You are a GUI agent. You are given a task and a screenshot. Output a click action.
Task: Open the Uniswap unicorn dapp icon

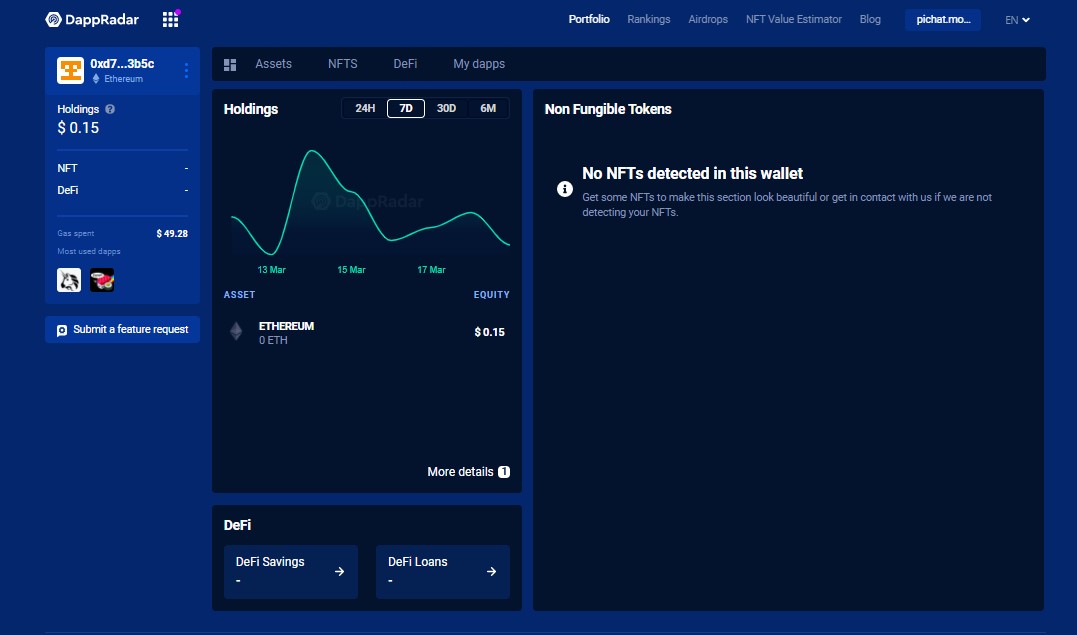click(x=69, y=280)
